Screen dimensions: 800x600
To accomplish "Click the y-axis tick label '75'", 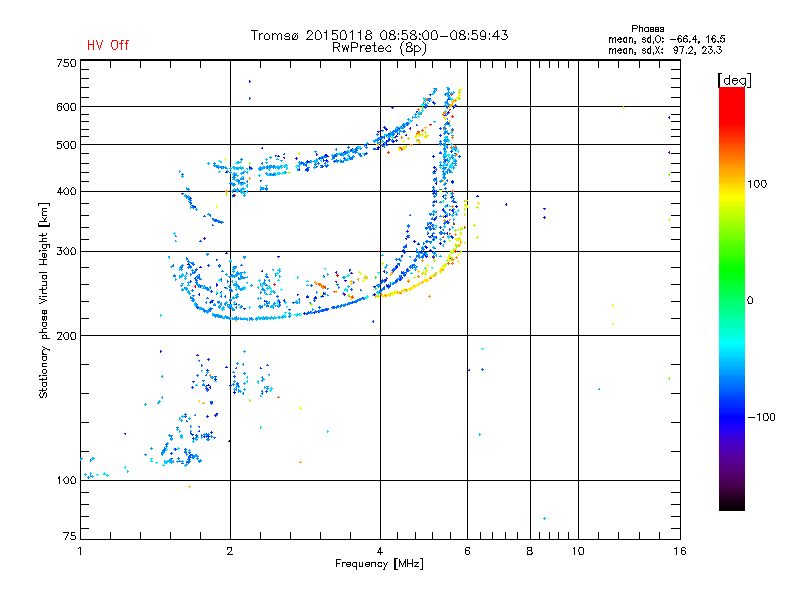I will pyautogui.click(x=70, y=536).
